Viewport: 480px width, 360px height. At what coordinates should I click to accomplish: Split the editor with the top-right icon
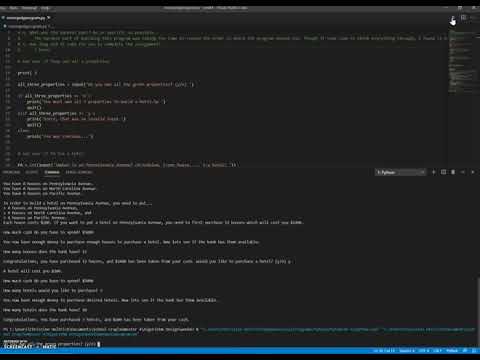click(x=463, y=18)
